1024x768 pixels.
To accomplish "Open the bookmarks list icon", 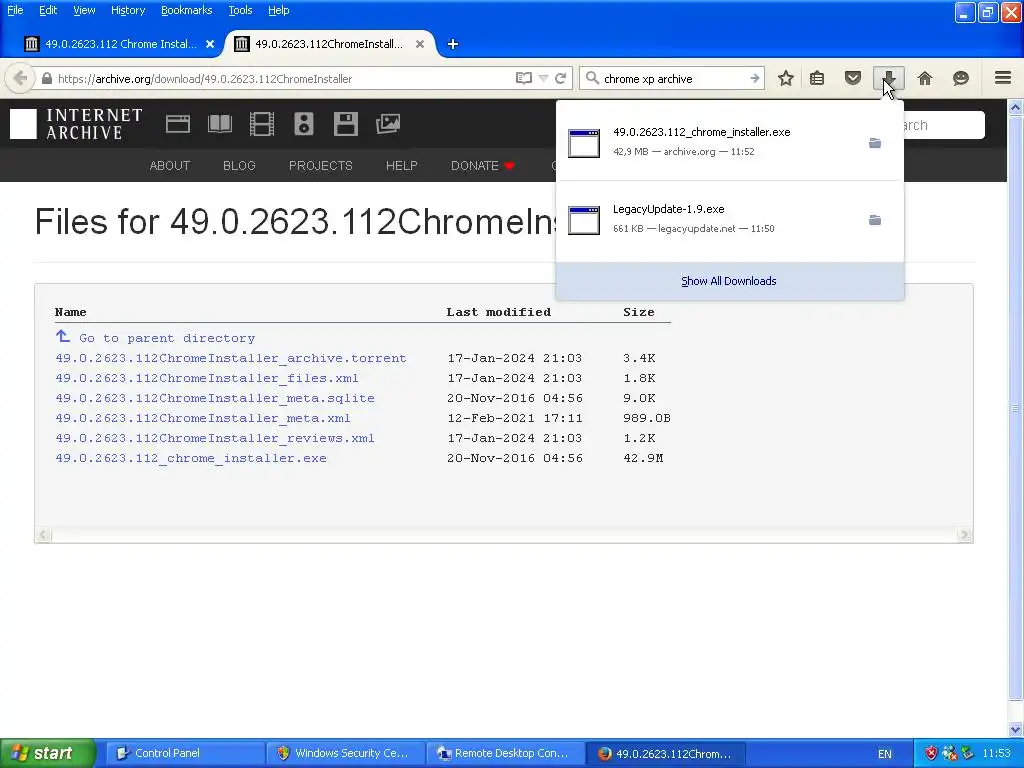I will (x=817, y=78).
